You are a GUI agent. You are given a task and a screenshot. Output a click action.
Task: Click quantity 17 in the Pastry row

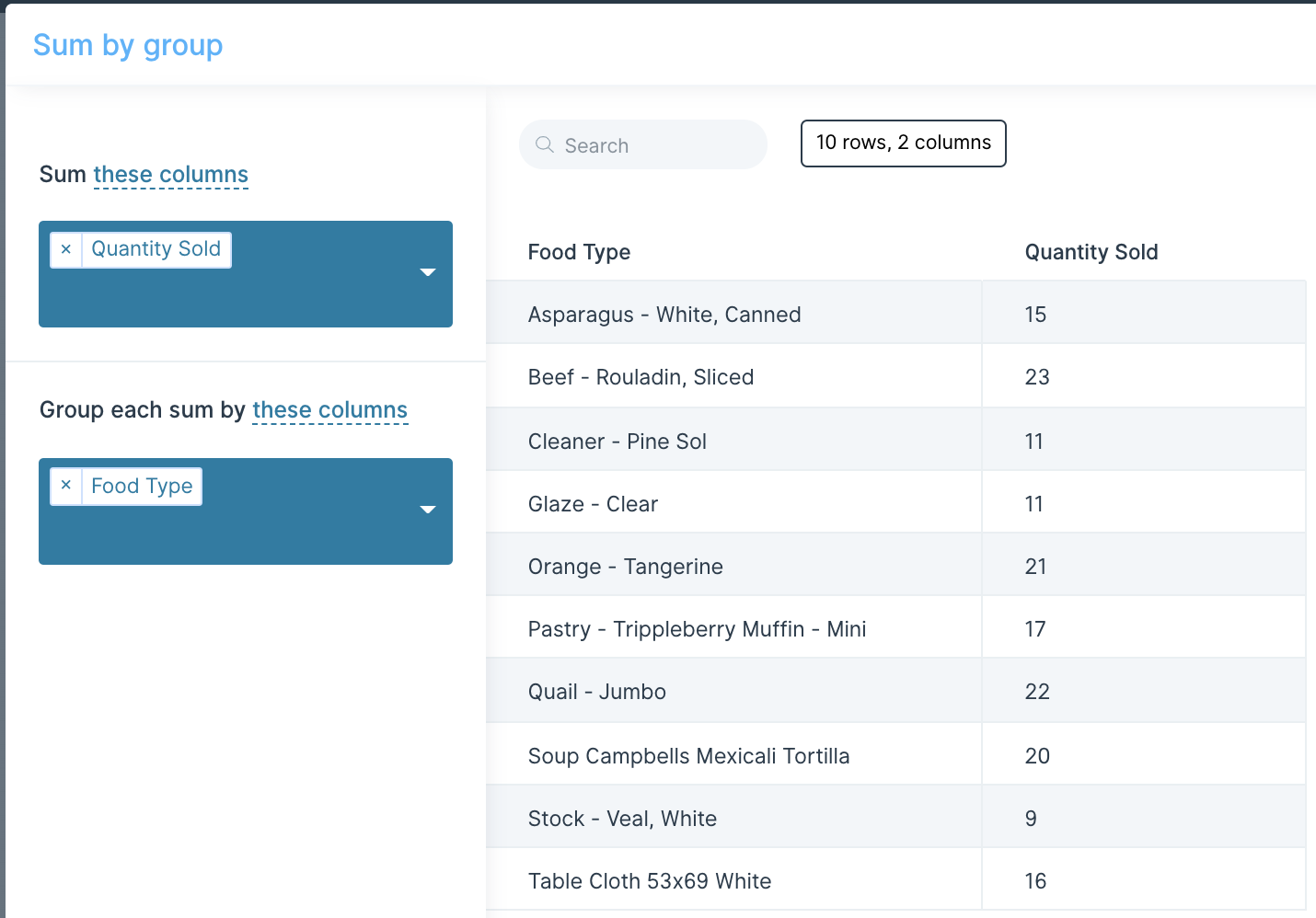(x=1144, y=627)
